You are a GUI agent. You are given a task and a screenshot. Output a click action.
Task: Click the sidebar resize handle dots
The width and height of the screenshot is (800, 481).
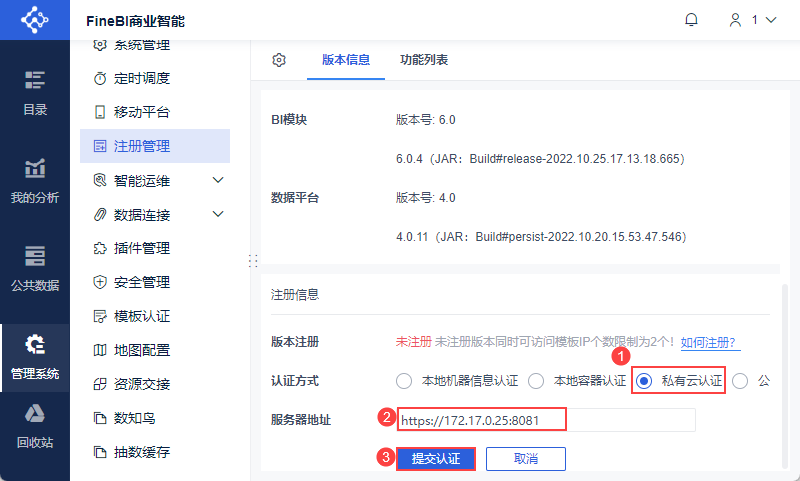pos(253,261)
